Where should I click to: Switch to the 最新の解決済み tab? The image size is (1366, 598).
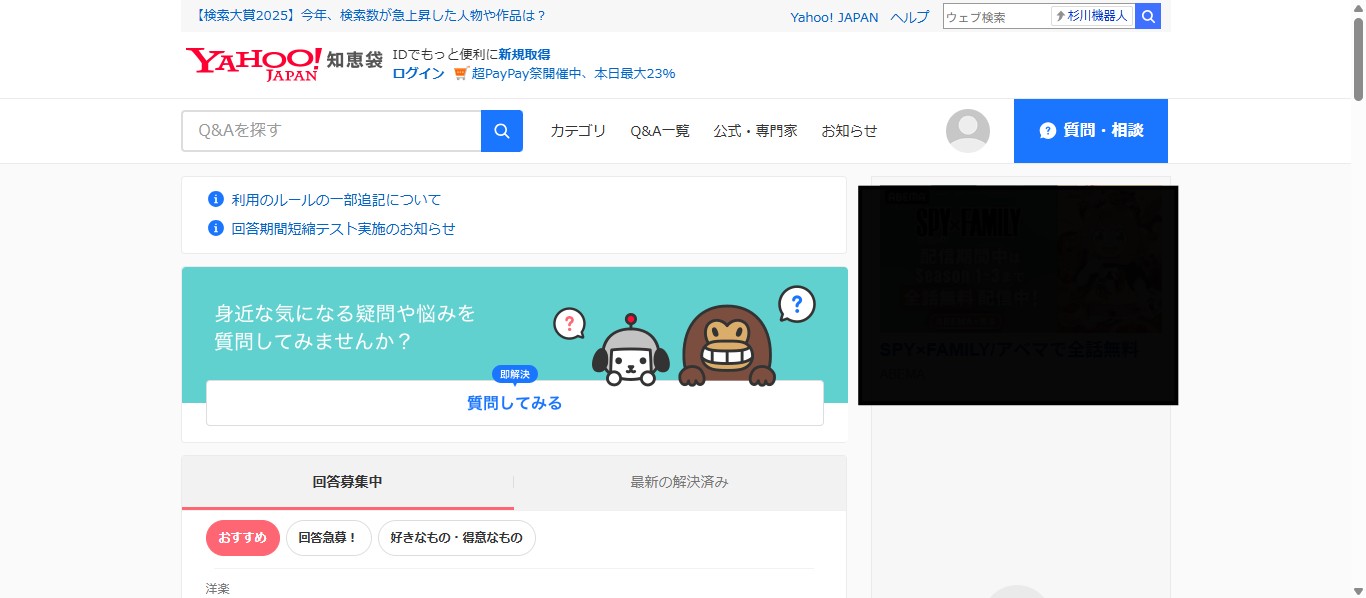[x=680, y=481]
